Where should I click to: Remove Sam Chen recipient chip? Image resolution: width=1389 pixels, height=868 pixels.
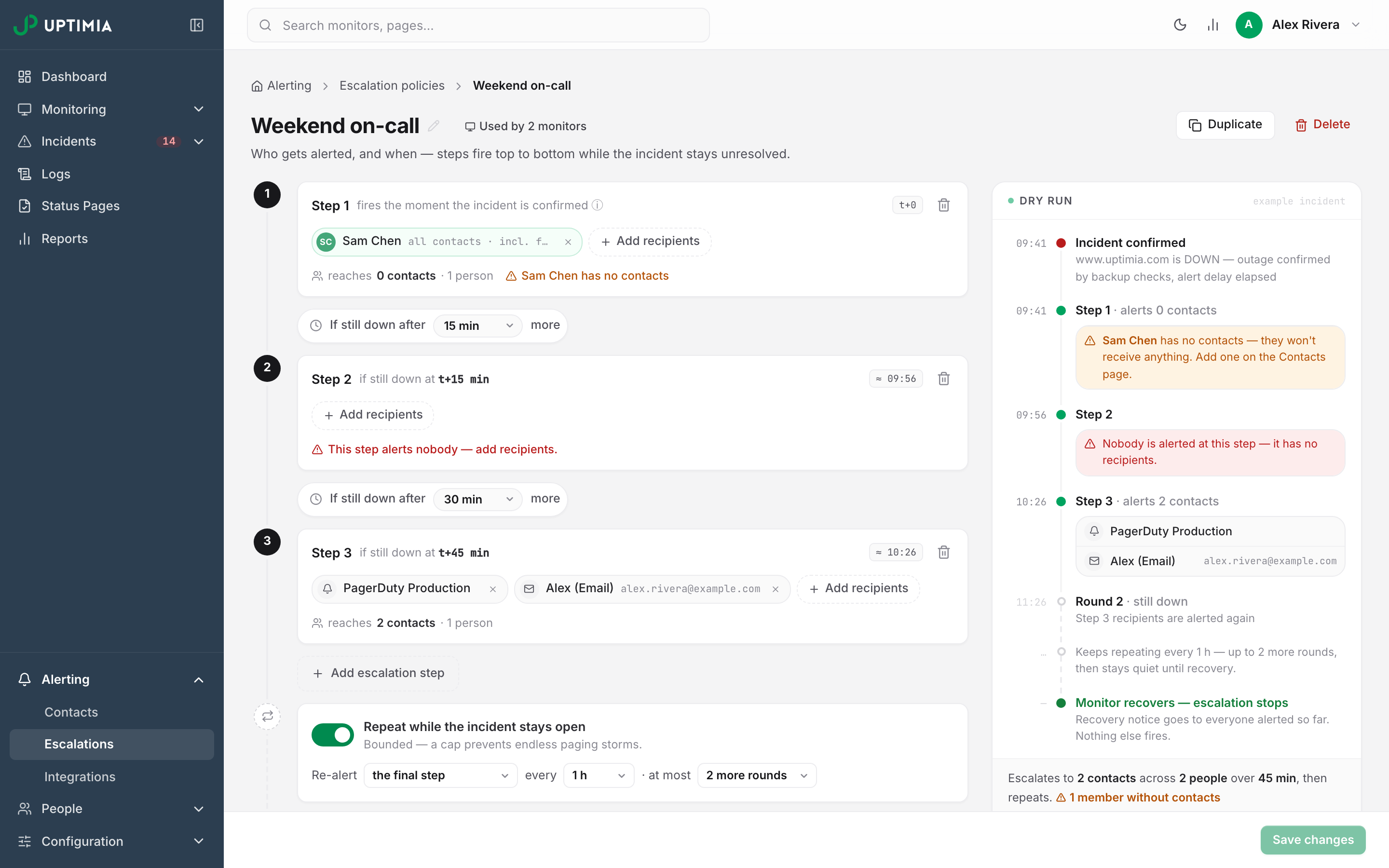tap(568, 242)
